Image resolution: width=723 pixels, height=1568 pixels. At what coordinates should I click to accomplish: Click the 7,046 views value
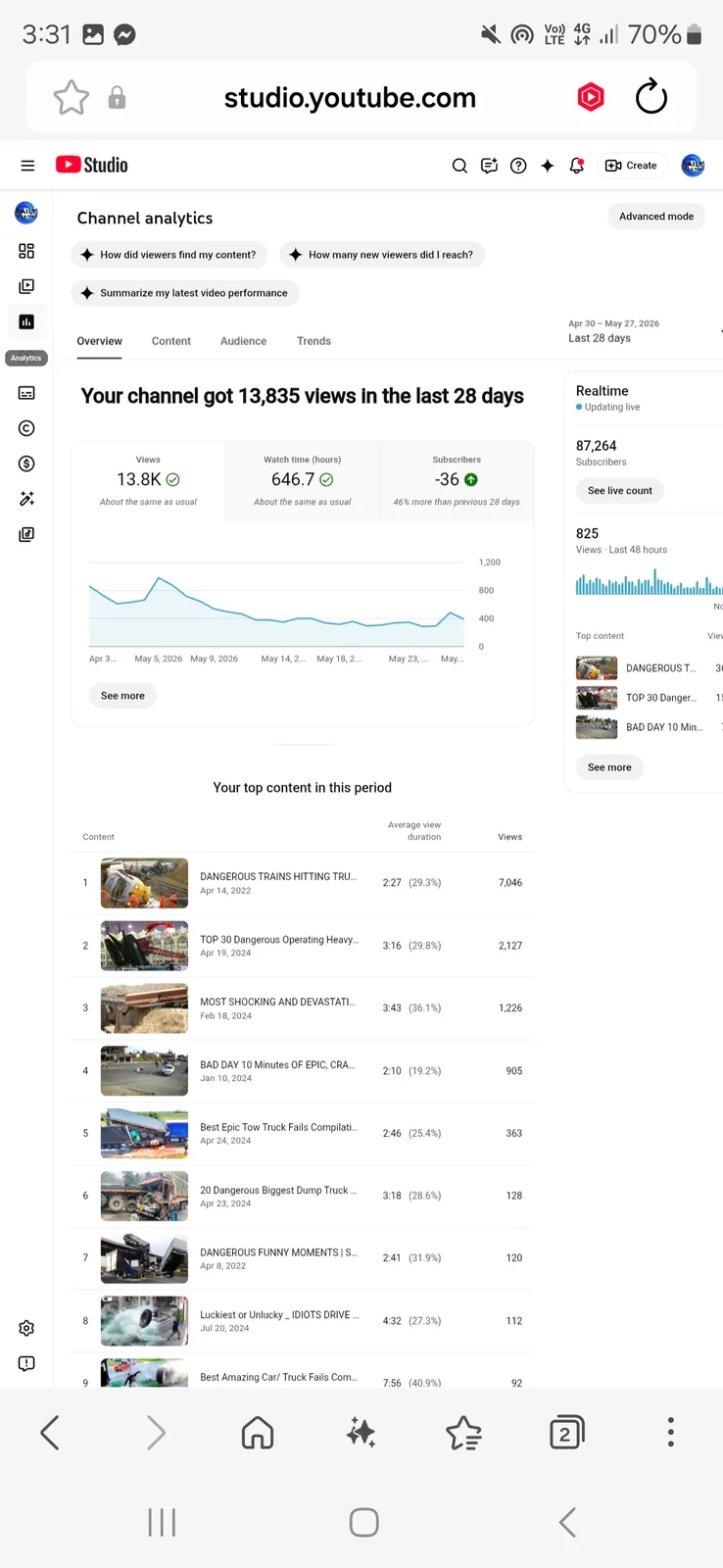510,883
